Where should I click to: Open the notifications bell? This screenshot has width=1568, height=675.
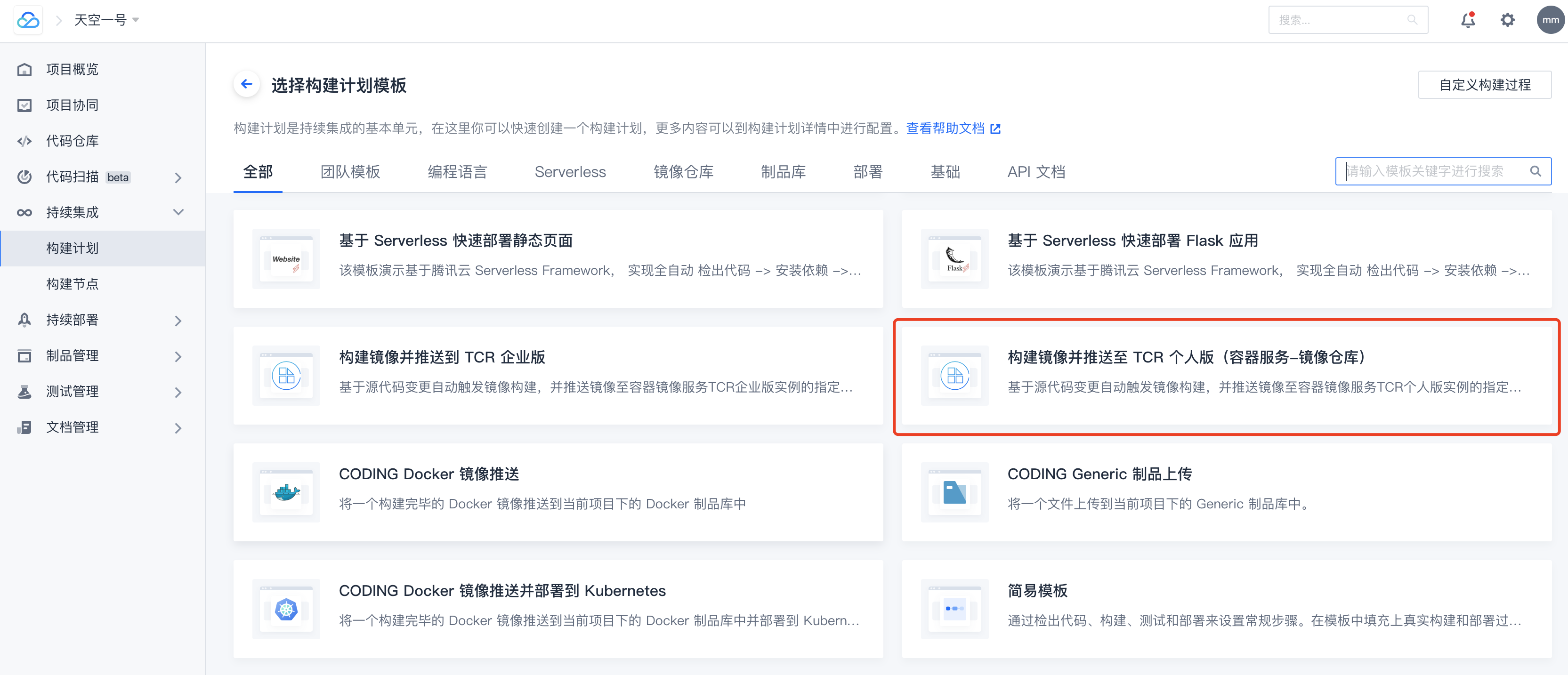point(1468,20)
